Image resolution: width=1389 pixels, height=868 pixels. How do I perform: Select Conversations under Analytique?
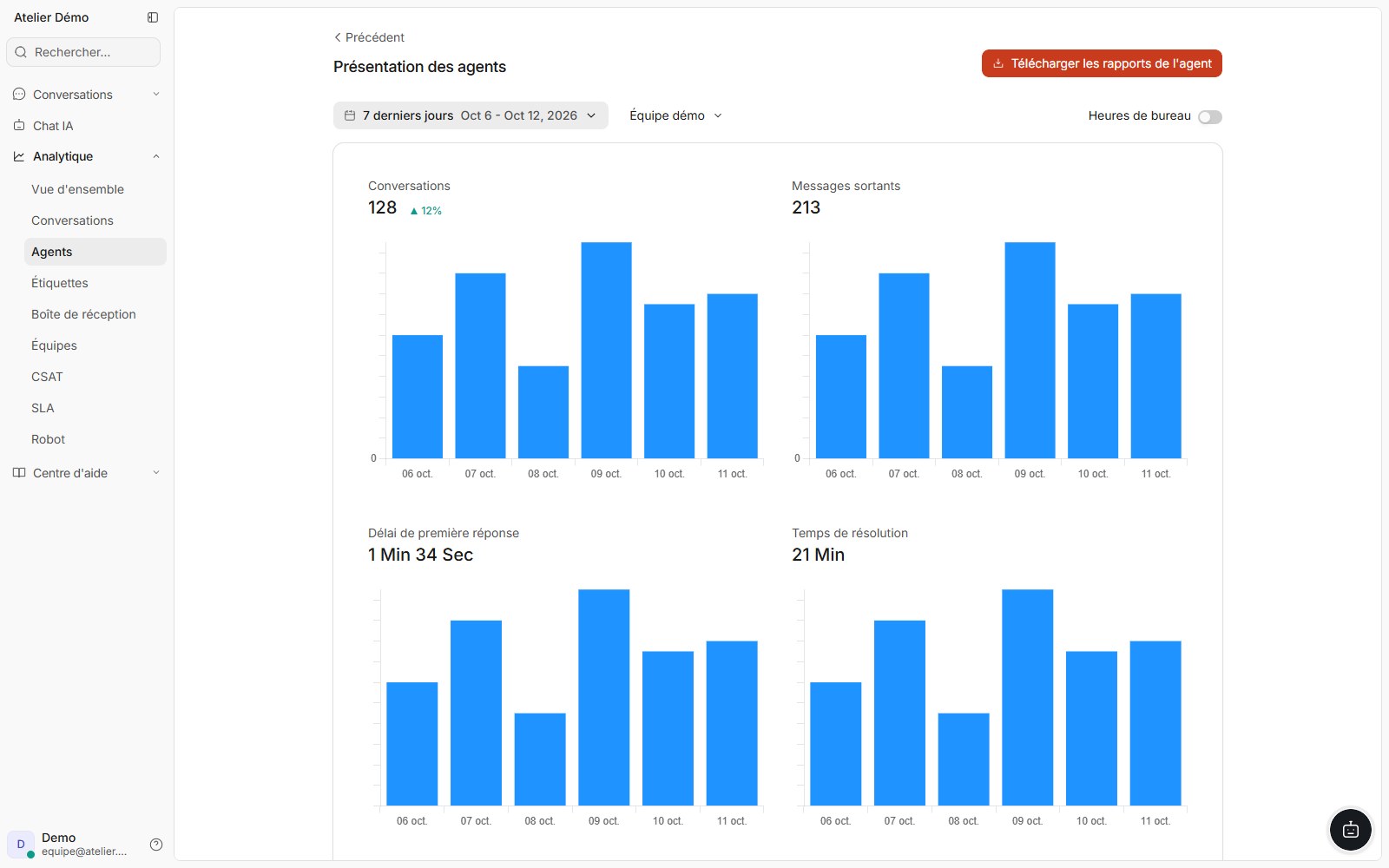pos(95,220)
